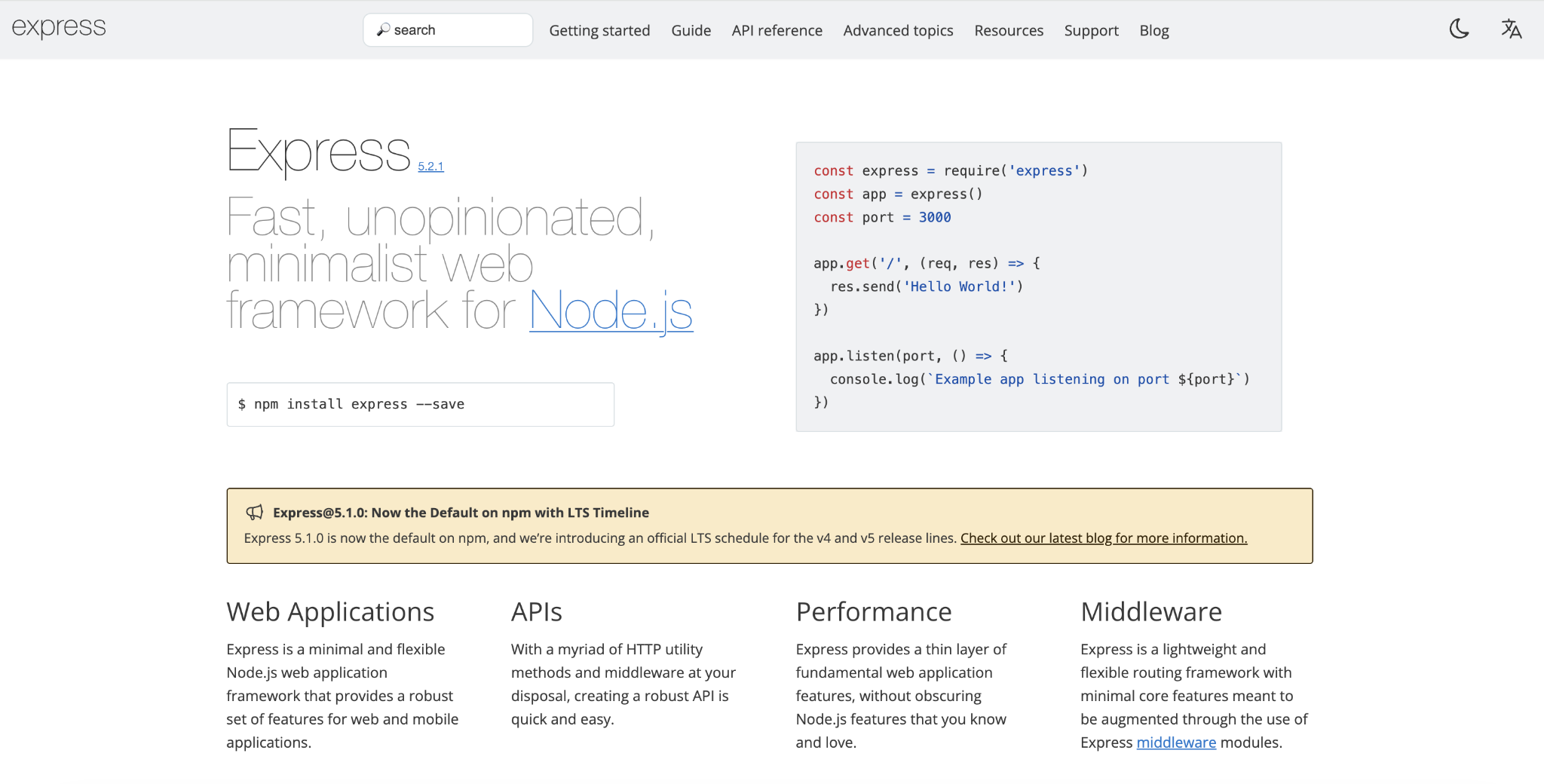Open 'Check out our latest blog' link
Screen dimensions: 1544x784
coord(1104,538)
